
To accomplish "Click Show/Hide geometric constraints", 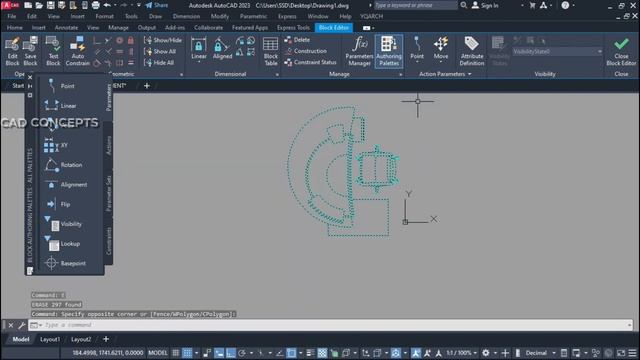I will pyautogui.click(x=163, y=40).
